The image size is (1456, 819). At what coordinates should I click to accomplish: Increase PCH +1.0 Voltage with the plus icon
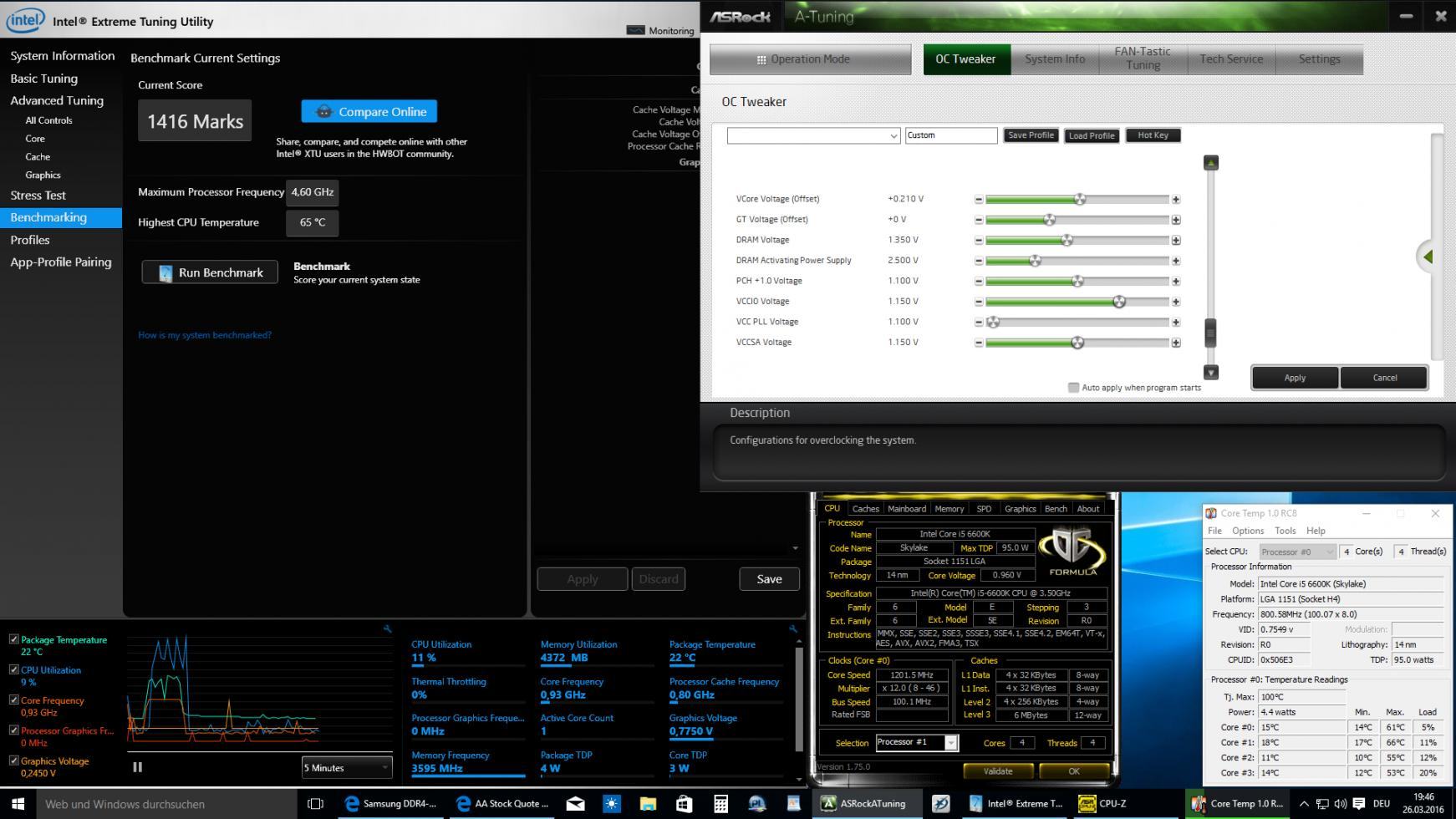(x=1176, y=282)
